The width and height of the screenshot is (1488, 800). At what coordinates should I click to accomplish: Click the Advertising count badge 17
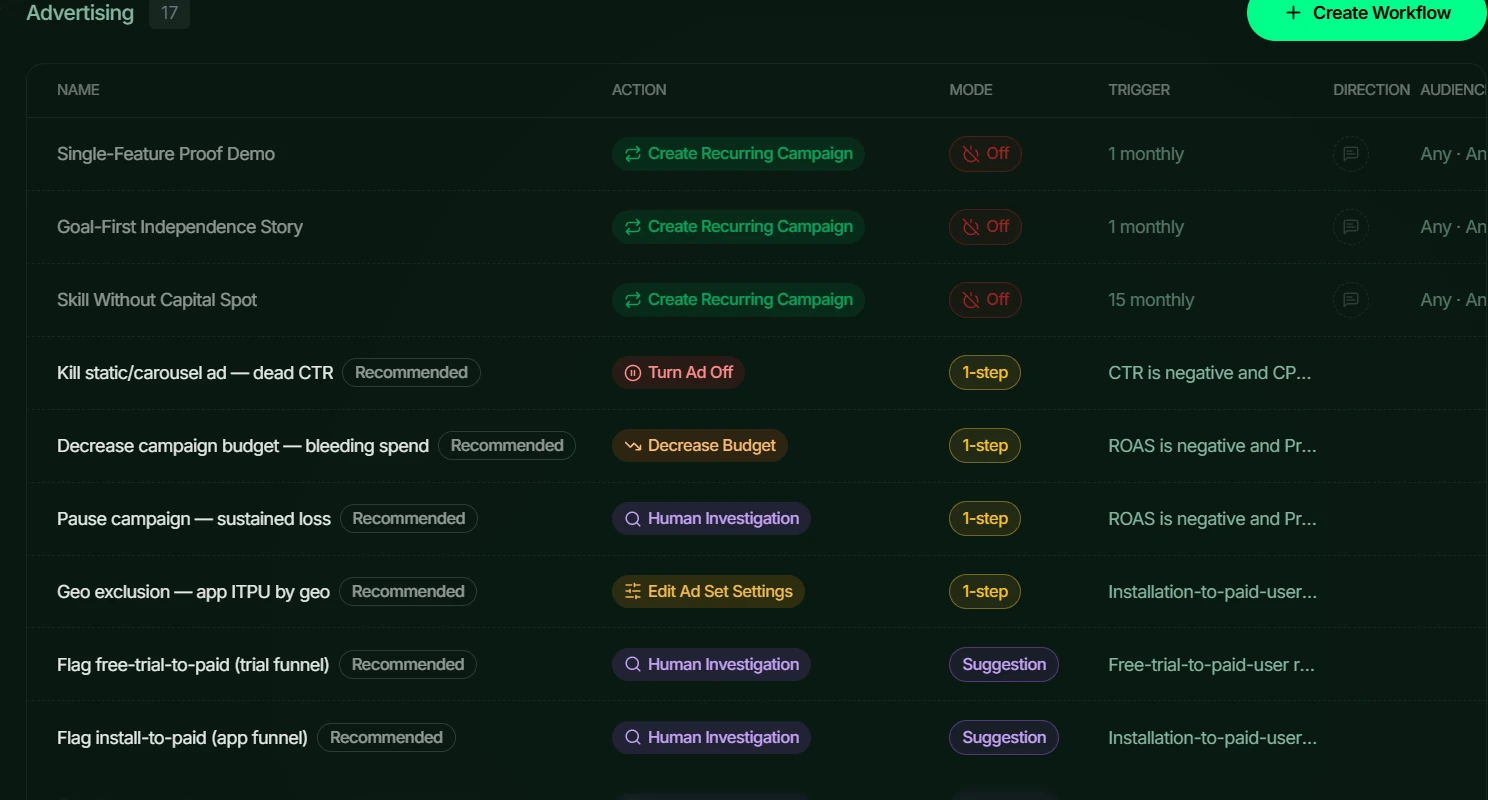(169, 13)
